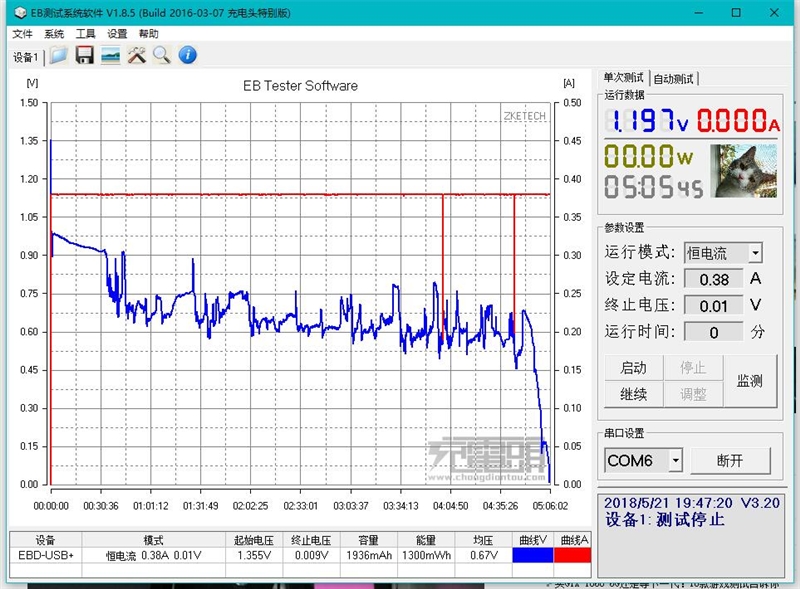Click the red 曲线A color swatch
The width and height of the screenshot is (800, 589).
572,555
